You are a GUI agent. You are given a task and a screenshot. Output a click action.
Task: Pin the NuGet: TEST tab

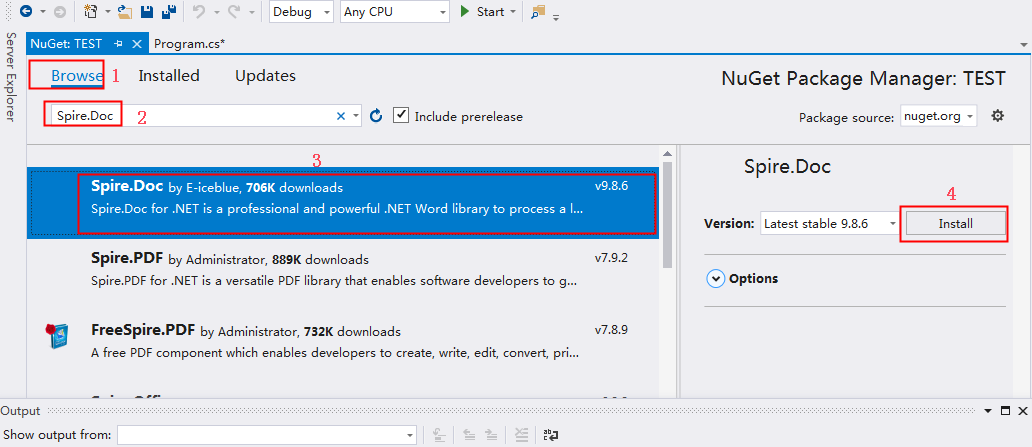tap(118, 43)
